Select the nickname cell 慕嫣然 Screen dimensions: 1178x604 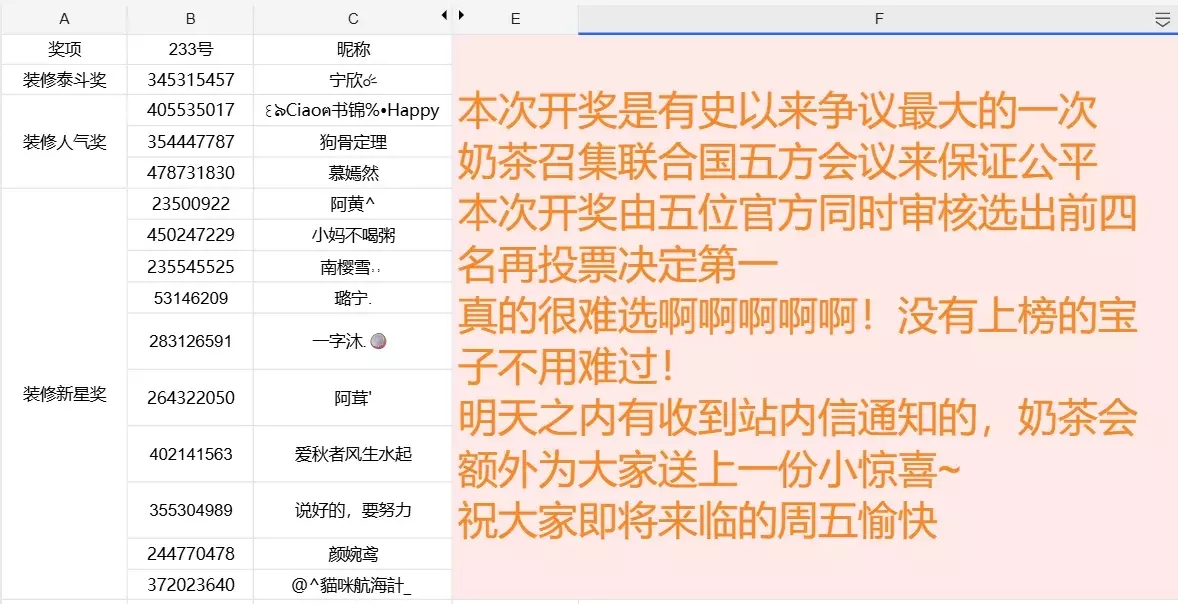(x=353, y=173)
